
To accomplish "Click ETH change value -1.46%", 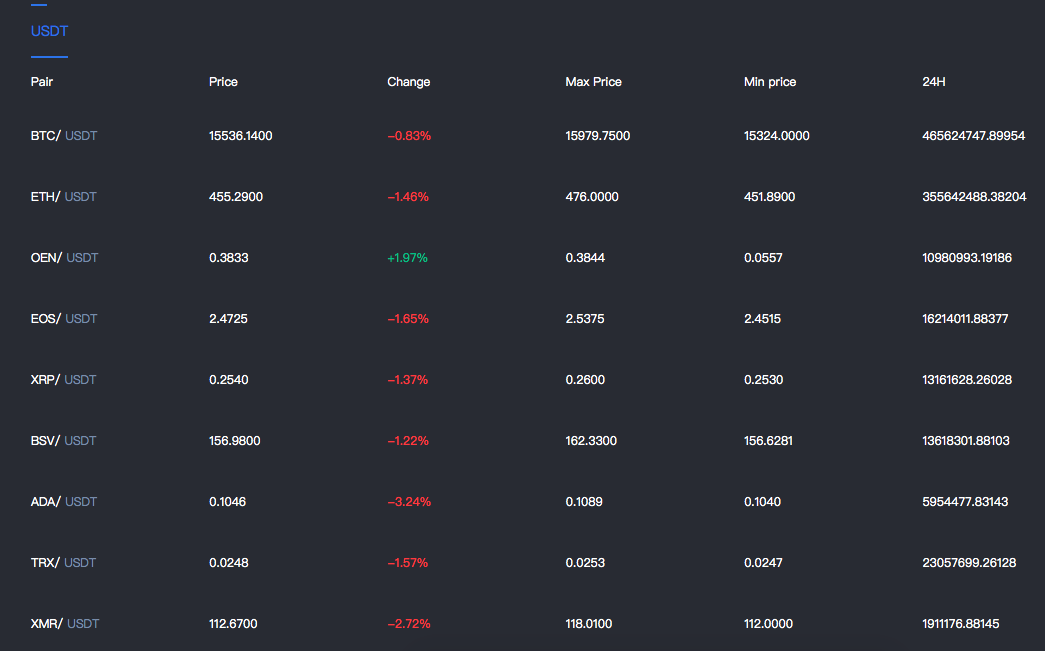I will point(408,197).
